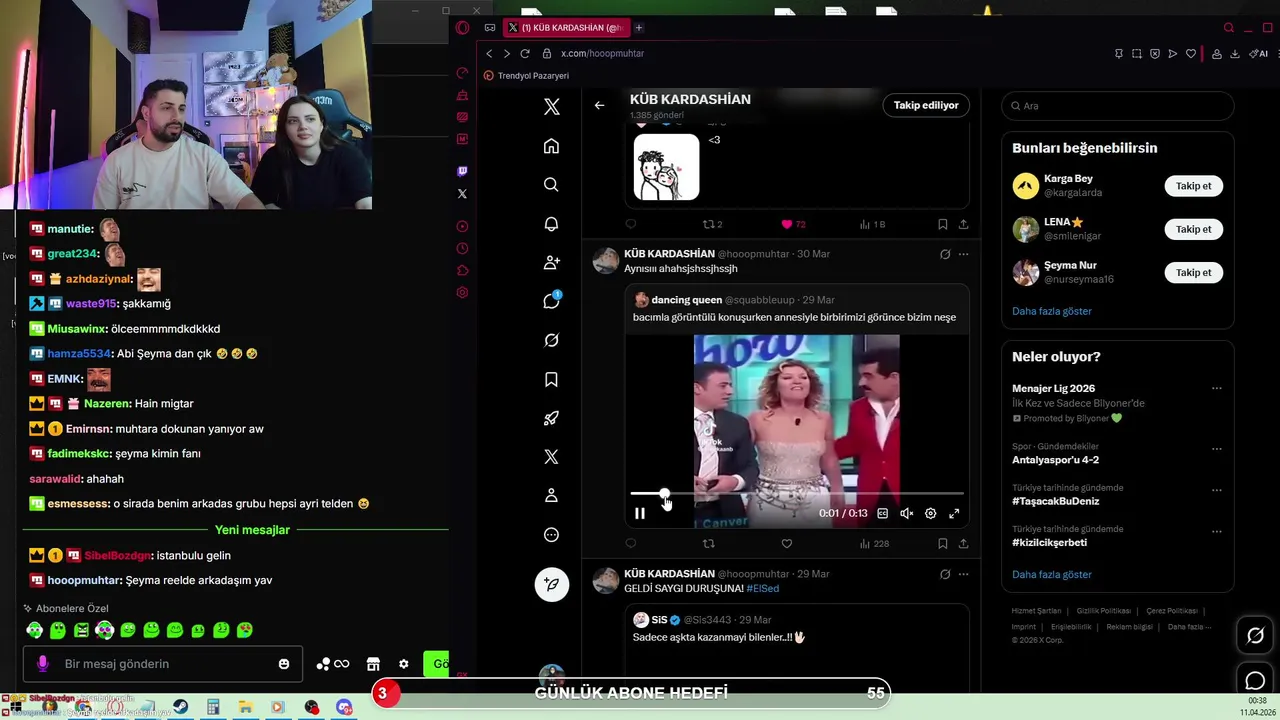Screen dimensions: 1280x720
Task: Unlike the post with 72 likes
Action: 787,225
